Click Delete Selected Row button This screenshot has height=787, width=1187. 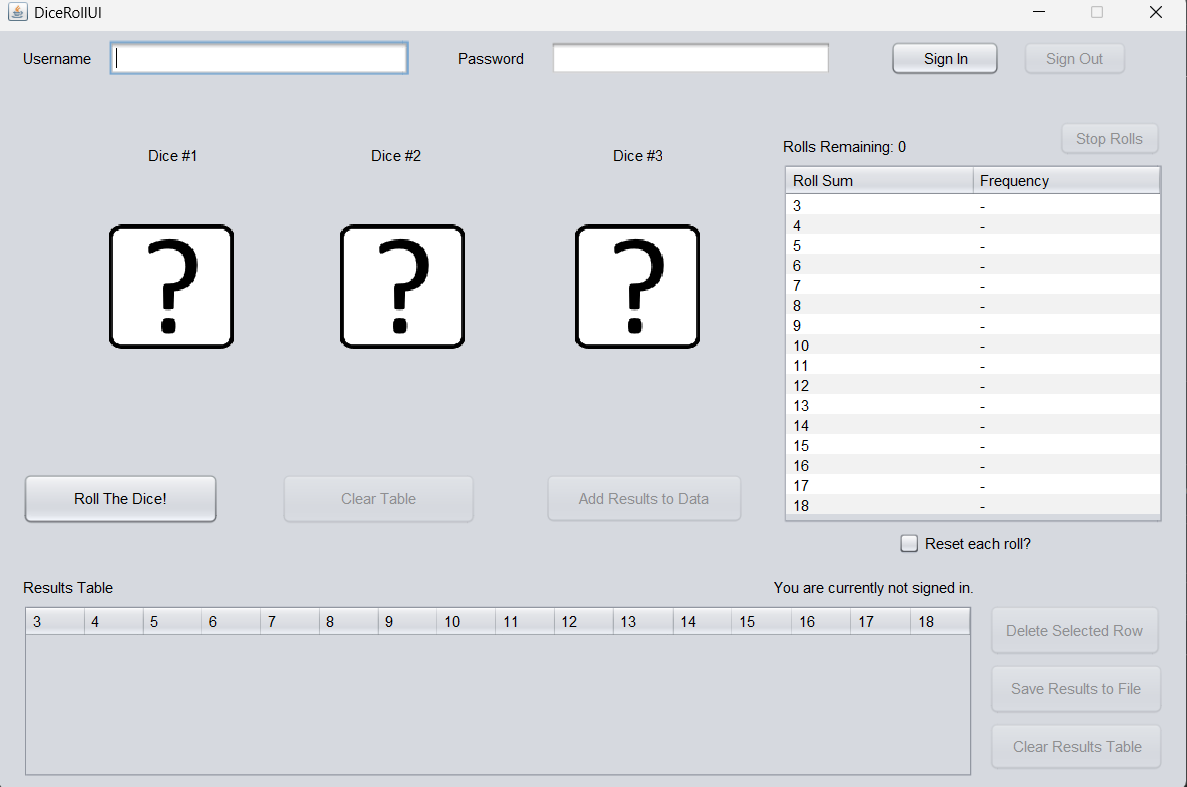pyautogui.click(x=1074, y=631)
